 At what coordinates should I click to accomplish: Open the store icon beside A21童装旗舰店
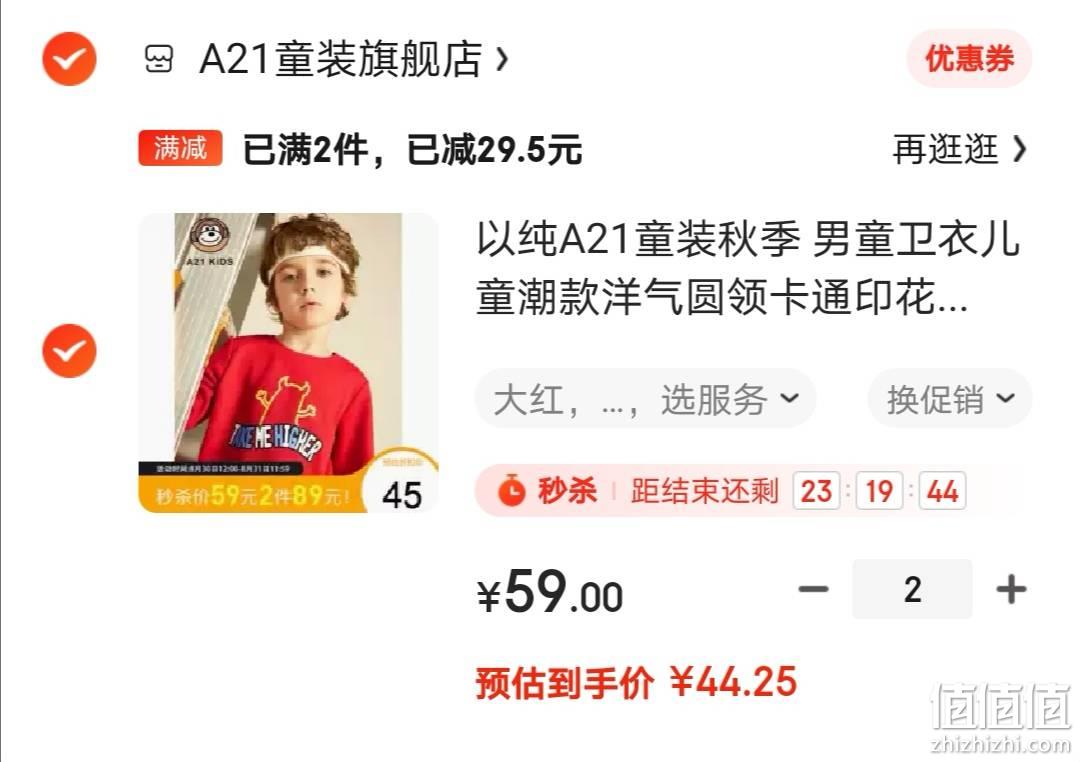coord(158,59)
